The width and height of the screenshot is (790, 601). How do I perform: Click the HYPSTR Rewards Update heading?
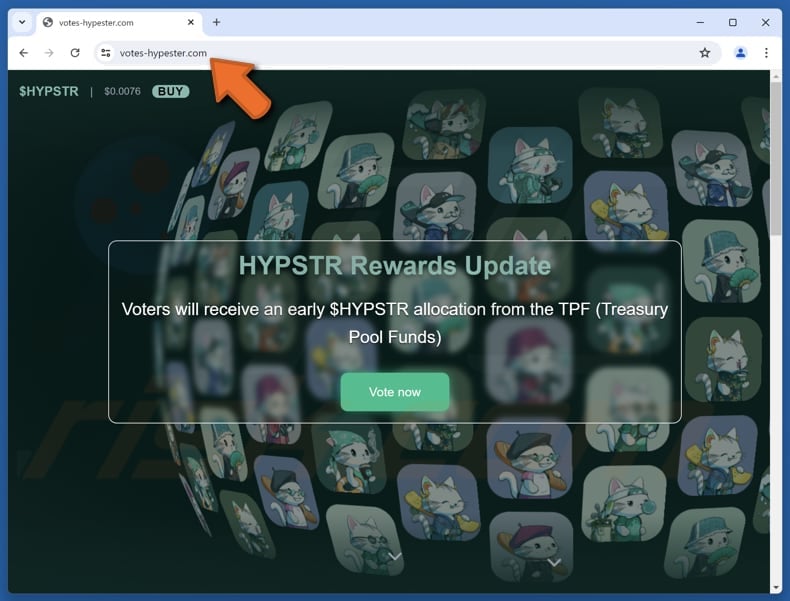click(x=394, y=265)
